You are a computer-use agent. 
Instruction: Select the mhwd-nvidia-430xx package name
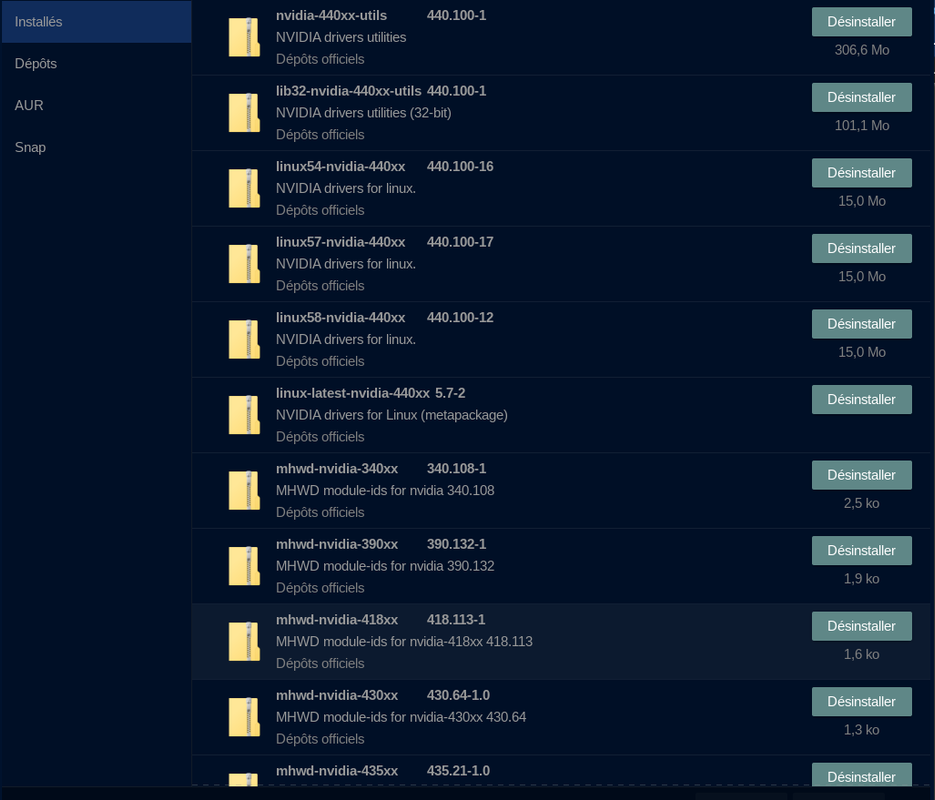pyautogui.click(x=337, y=695)
